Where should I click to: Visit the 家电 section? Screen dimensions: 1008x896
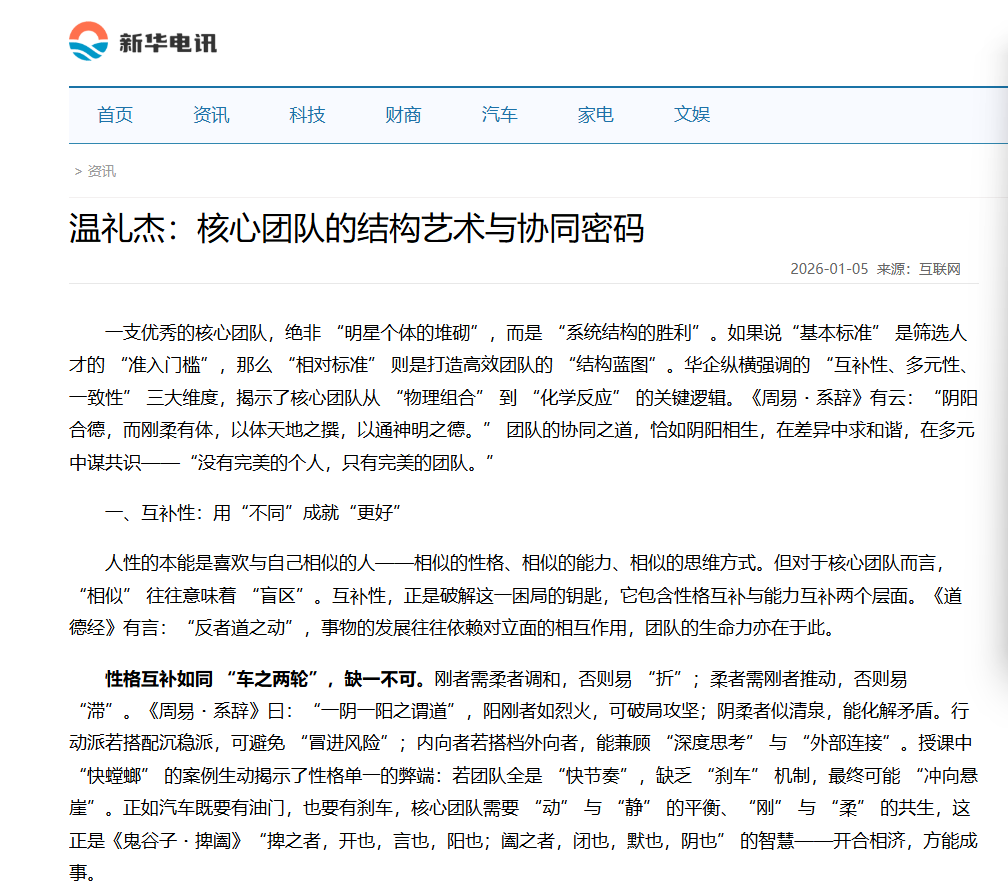[x=594, y=114]
